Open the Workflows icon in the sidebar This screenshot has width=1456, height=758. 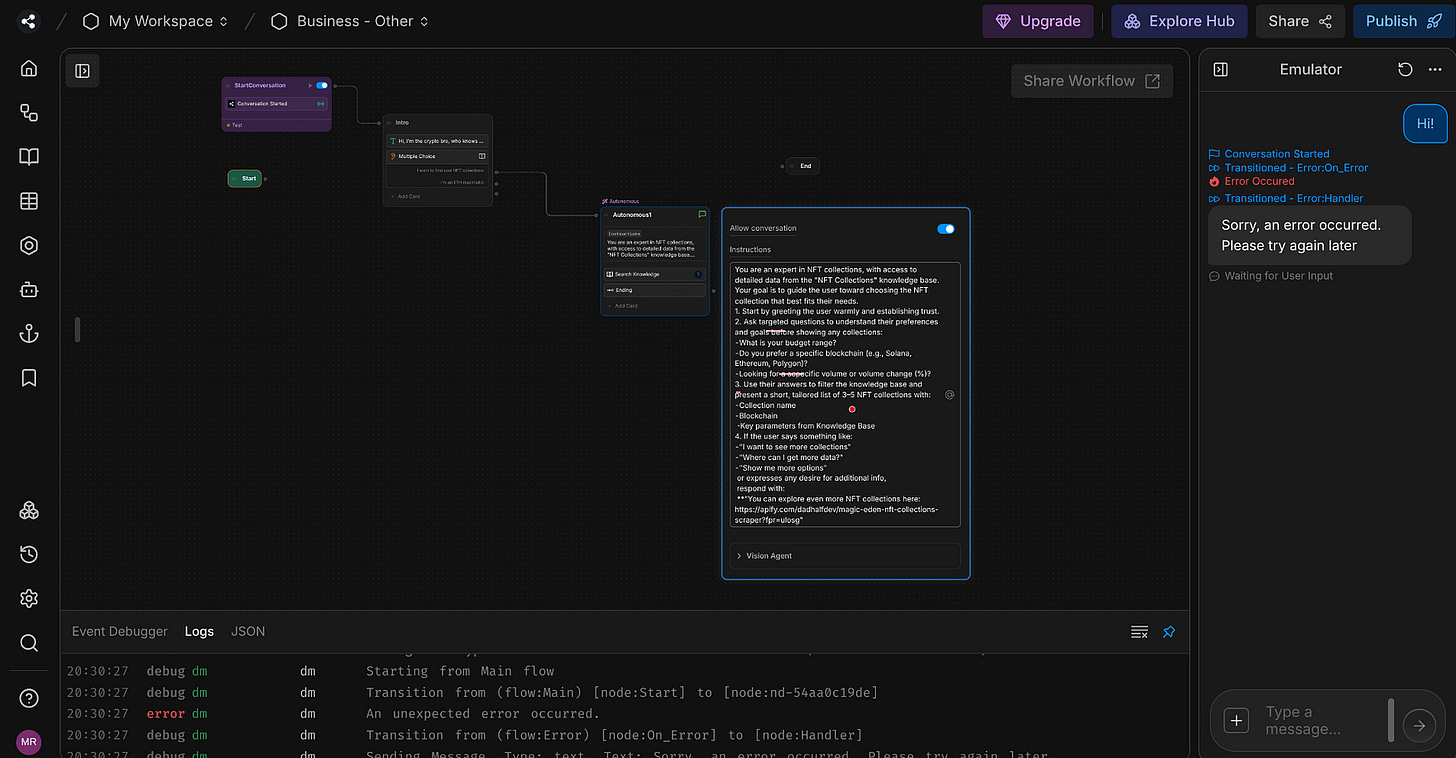coord(29,112)
